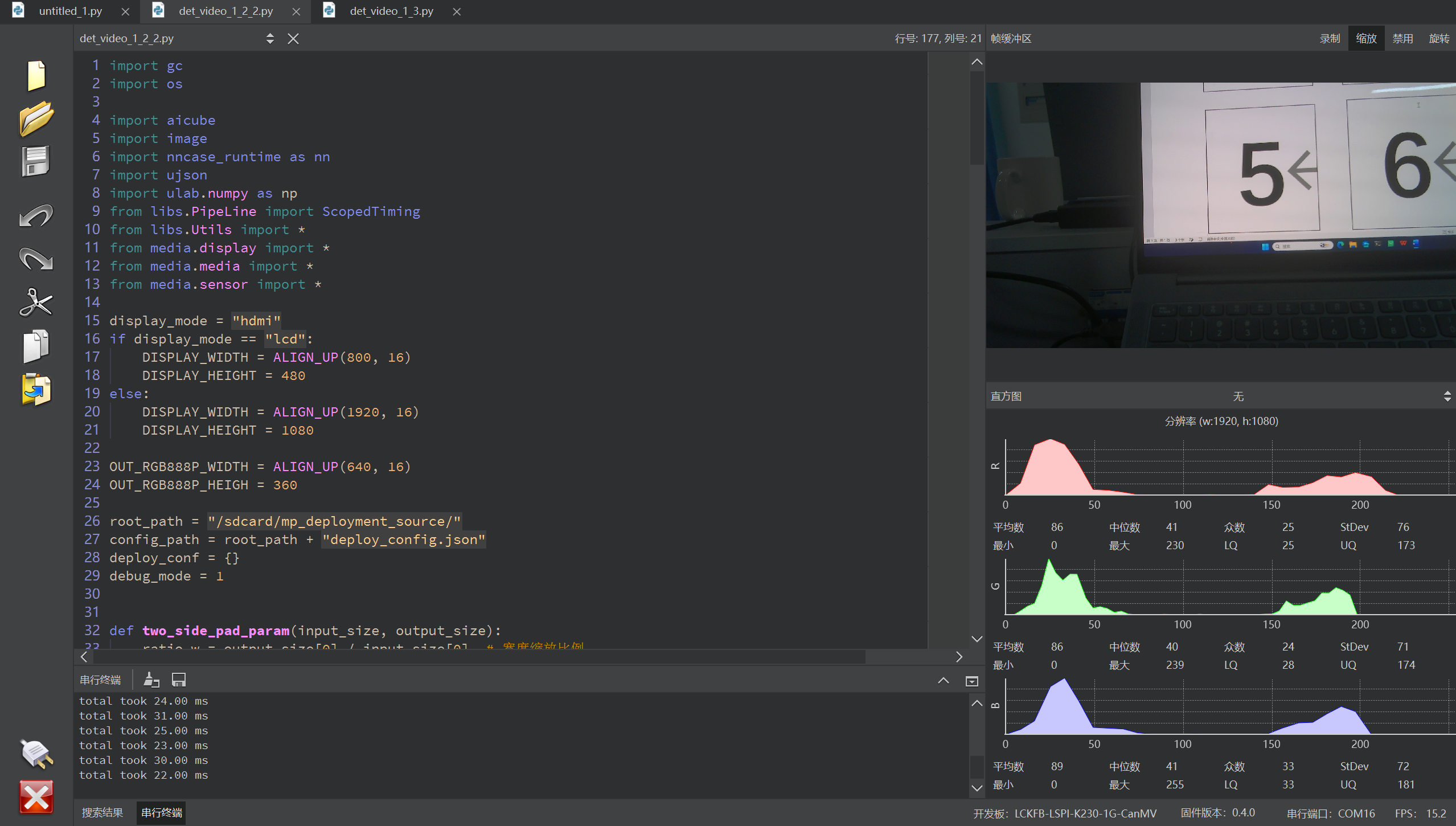This screenshot has width=1456, height=826.
Task: Switch to the det_video_1_2_2.py tab
Action: pos(226,11)
